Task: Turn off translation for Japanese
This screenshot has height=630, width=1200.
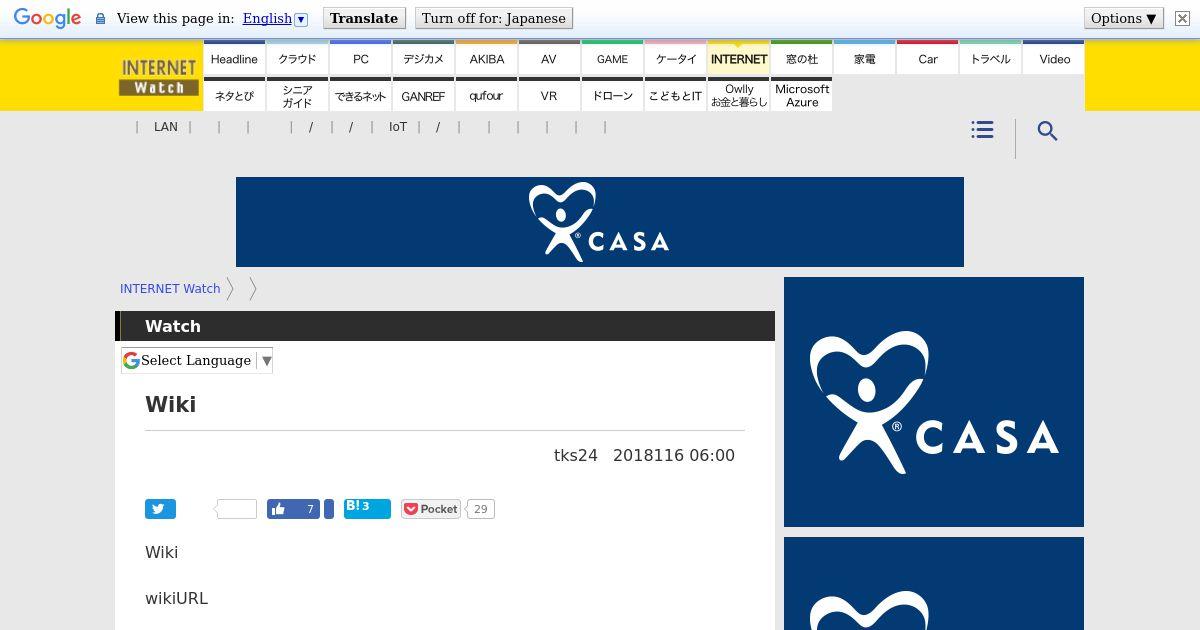Action: click(x=493, y=18)
